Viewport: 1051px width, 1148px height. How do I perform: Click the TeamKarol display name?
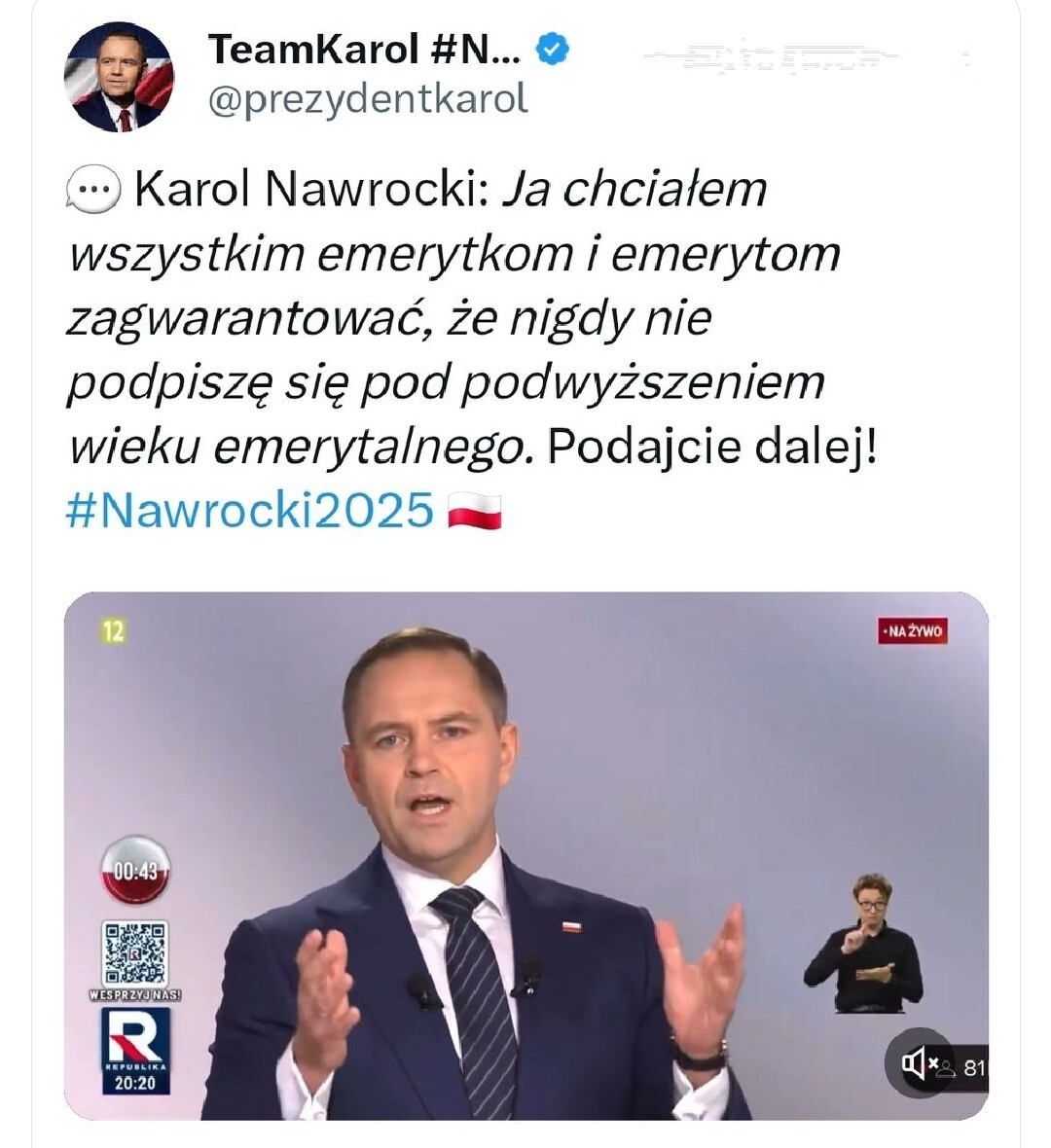tap(364, 49)
